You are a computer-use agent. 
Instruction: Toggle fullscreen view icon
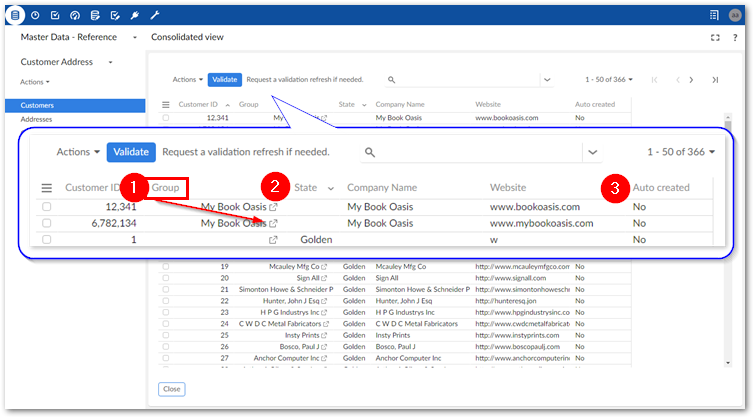[714, 38]
